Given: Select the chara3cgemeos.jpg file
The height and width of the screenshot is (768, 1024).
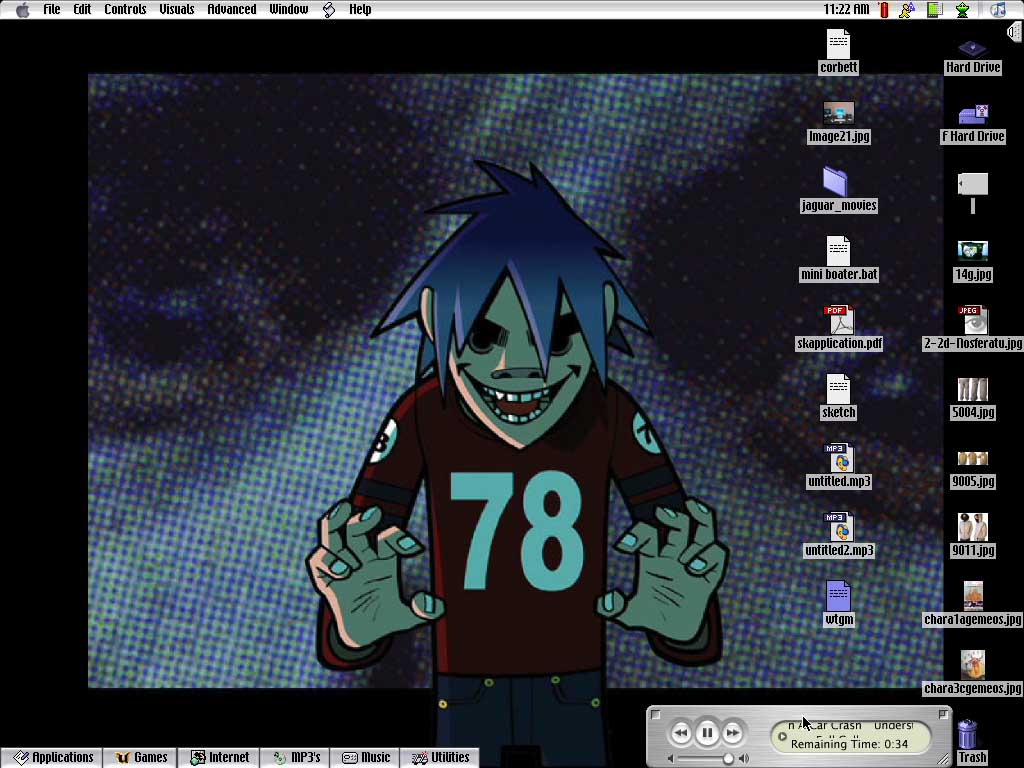Looking at the screenshot, I should 972,665.
